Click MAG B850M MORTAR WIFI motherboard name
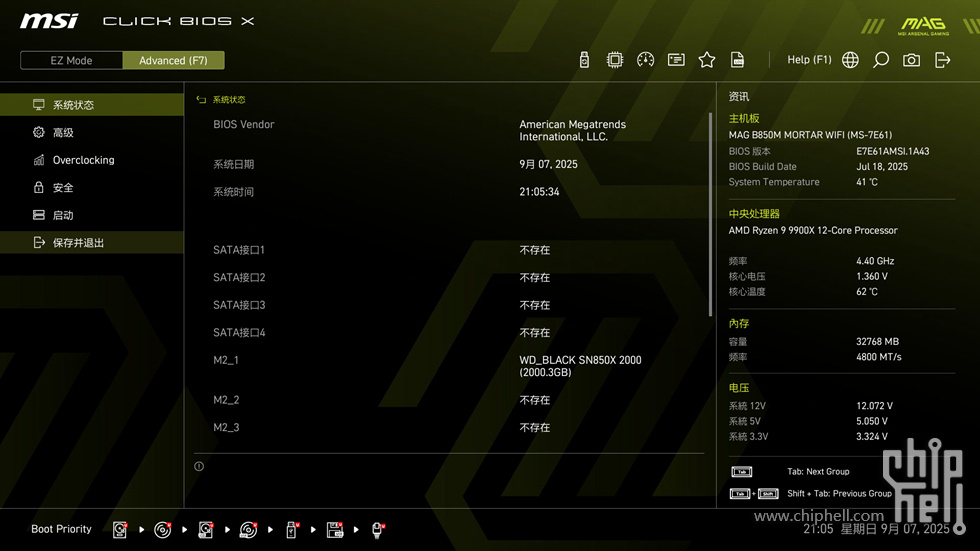The width and height of the screenshot is (980, 551). tap(810, 135)
